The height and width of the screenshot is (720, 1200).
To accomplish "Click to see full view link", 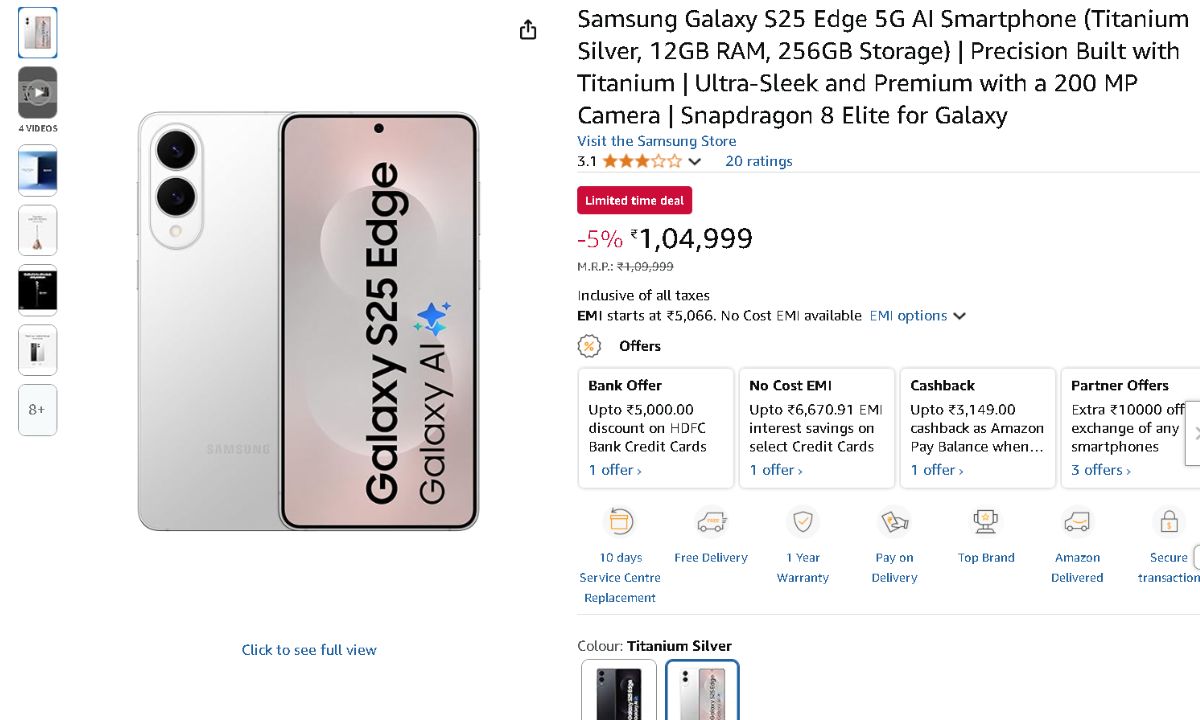I will point(309,650).
